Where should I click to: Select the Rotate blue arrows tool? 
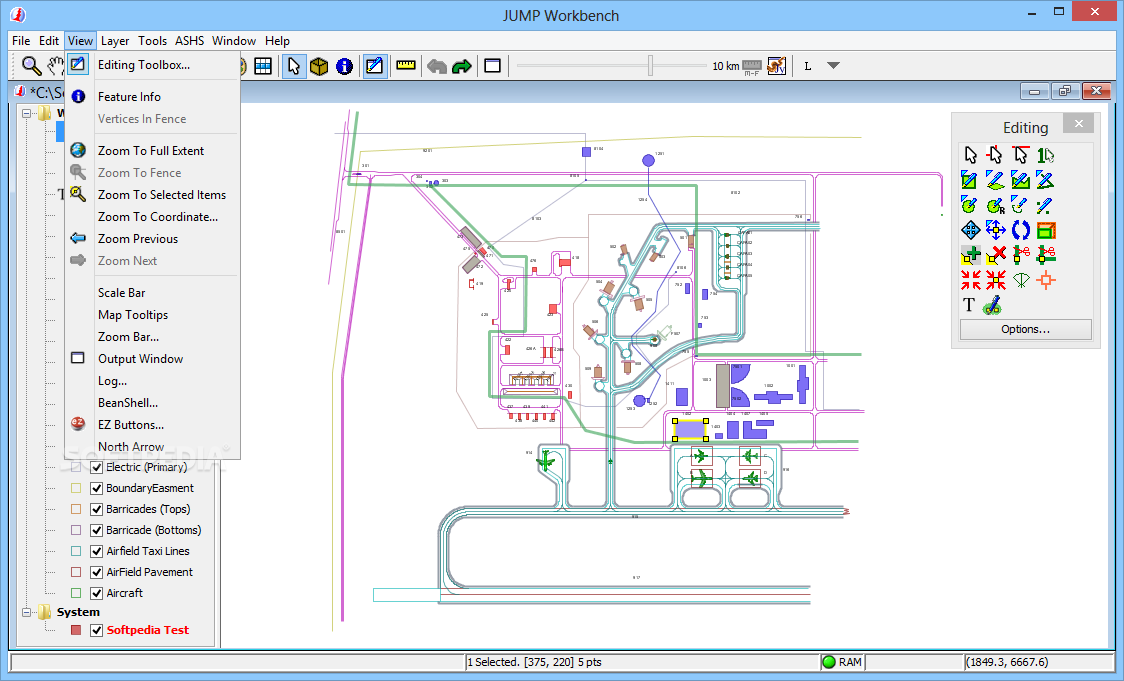tap(1021, 230)
